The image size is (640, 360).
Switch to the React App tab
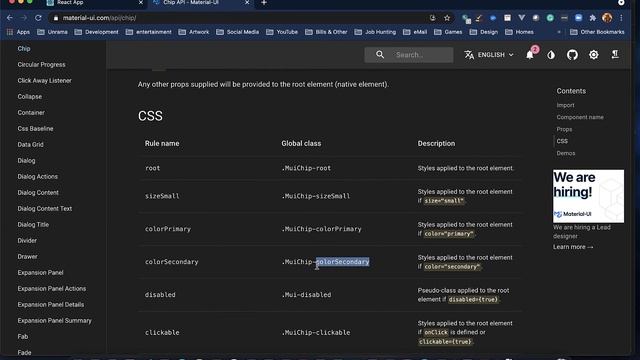(94, 3)
